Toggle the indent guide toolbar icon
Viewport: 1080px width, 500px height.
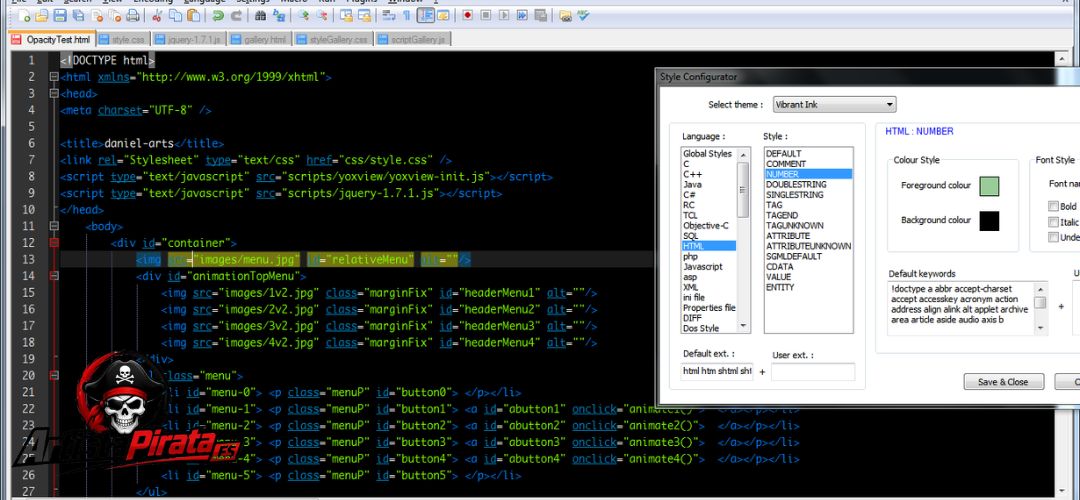[426, 15]
